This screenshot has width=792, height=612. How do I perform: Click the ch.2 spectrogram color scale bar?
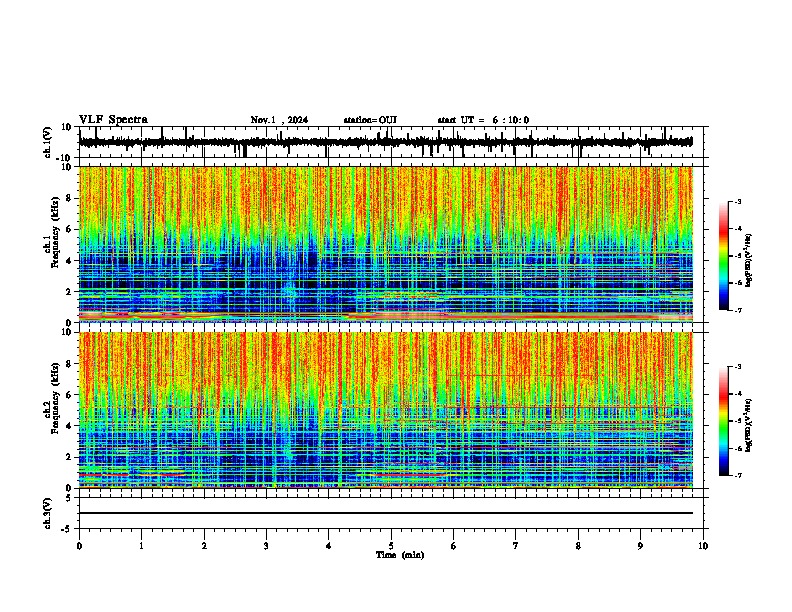(x=724, y=421)
